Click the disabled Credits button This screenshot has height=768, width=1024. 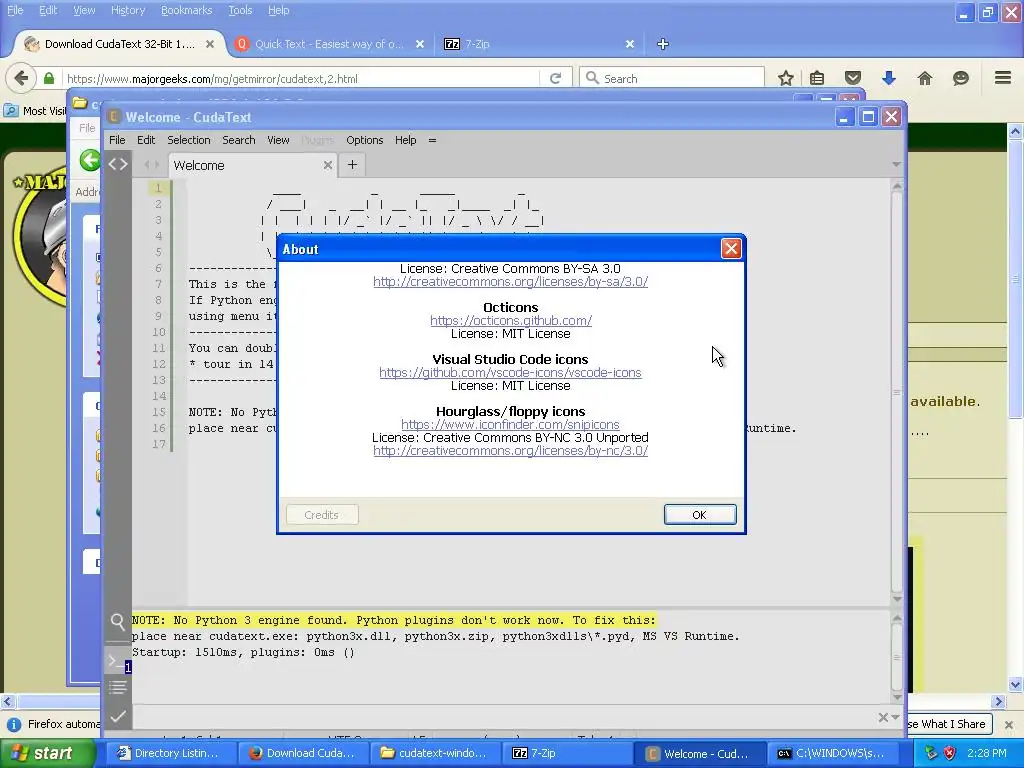[x=322, y=515]
